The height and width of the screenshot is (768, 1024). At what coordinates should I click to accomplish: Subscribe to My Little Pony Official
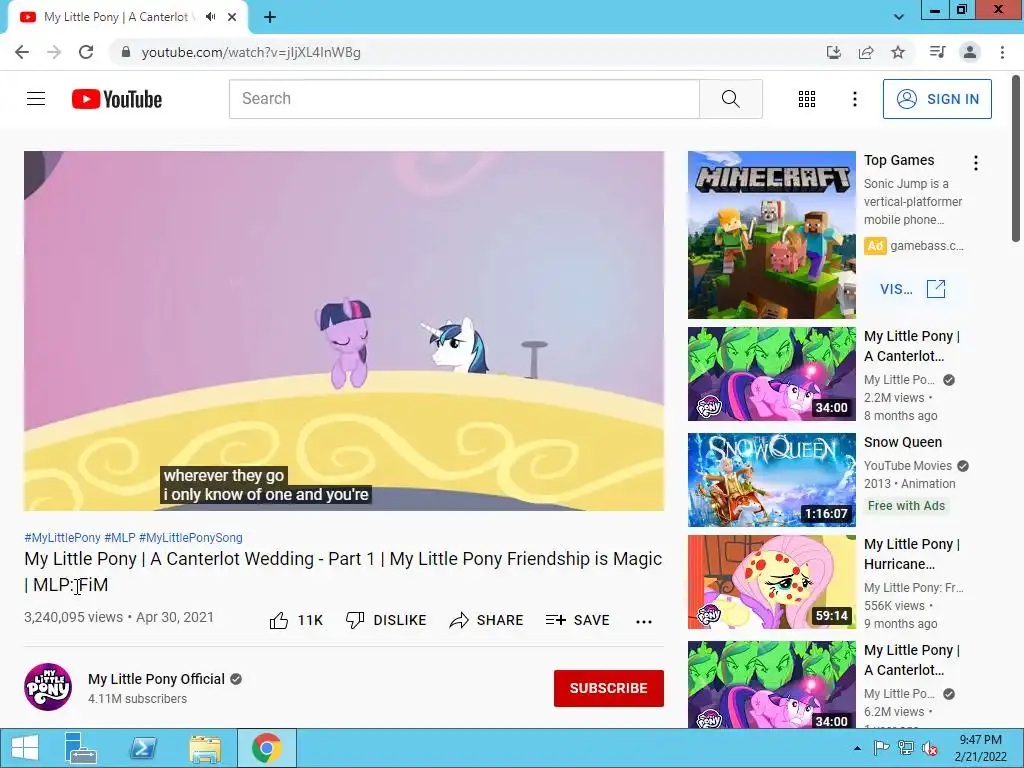pos(609,688)
